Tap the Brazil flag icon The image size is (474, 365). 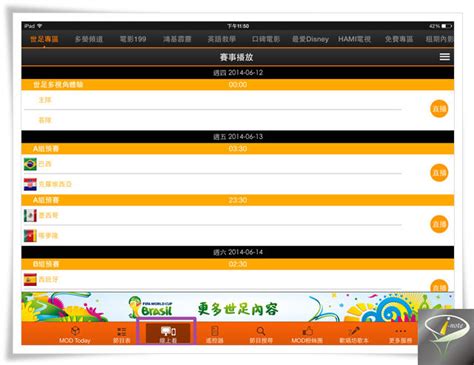[x=30, y=164]
